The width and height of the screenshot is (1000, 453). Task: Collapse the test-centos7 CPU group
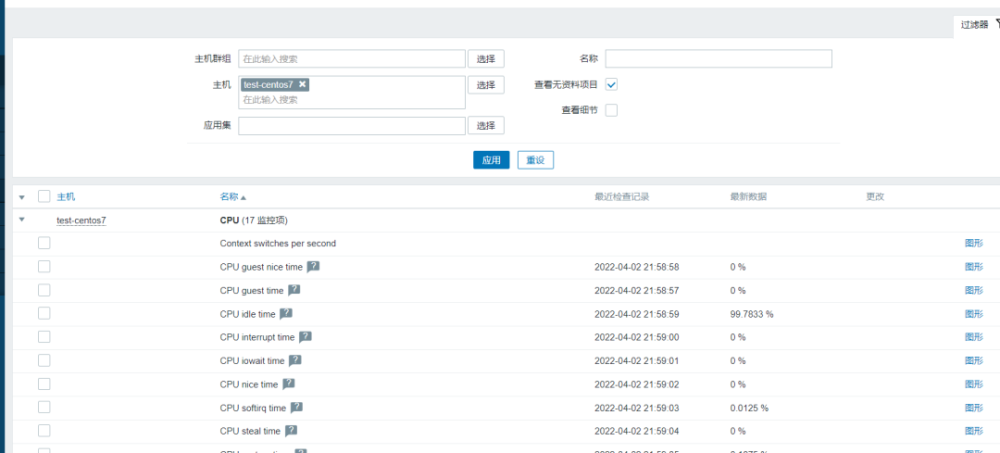tap(22, 220)
